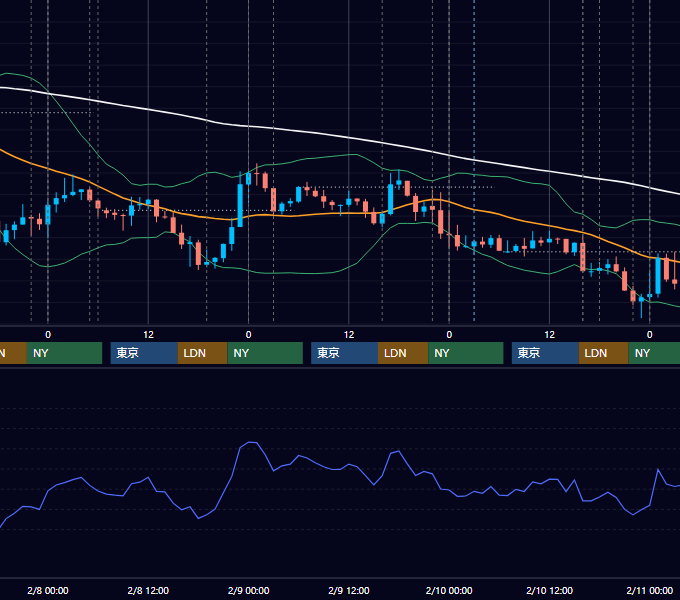Select the LDN session block on 2/8
680x600 pixels.
203,353
